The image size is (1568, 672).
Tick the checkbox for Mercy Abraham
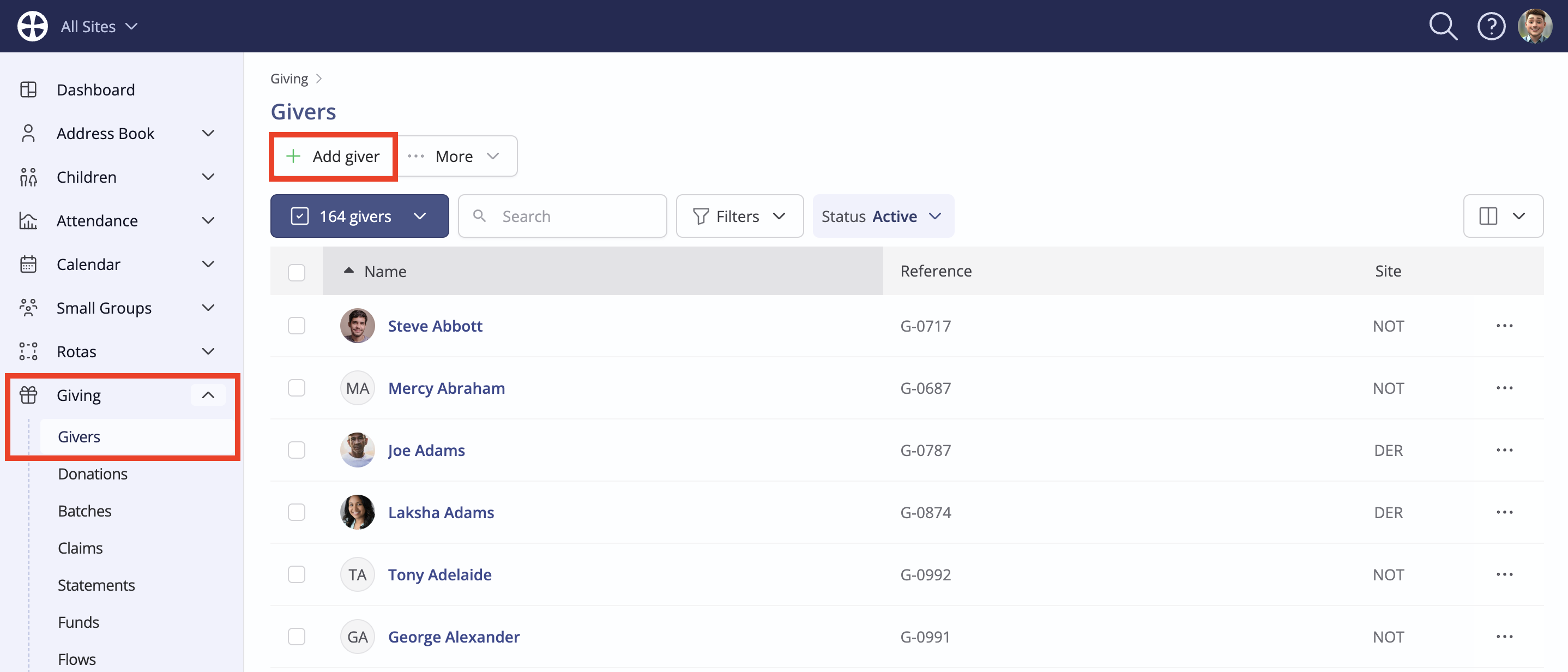(x=297, y=388)
